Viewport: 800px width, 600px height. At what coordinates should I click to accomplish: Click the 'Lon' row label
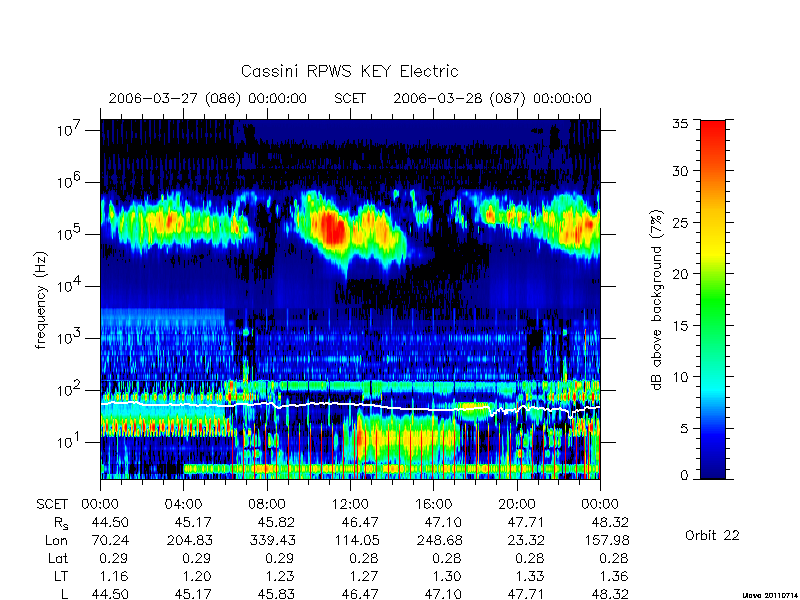(57, 540)
